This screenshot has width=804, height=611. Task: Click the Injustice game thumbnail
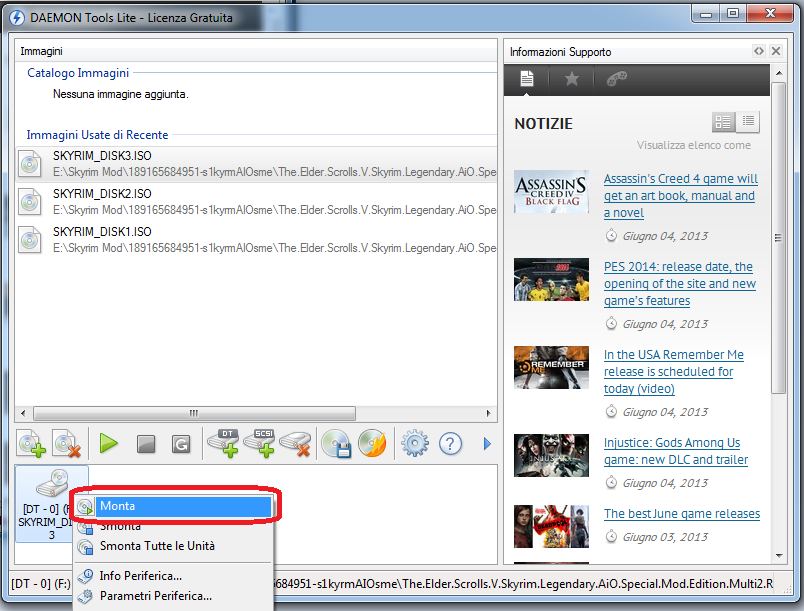coord(551,456)
